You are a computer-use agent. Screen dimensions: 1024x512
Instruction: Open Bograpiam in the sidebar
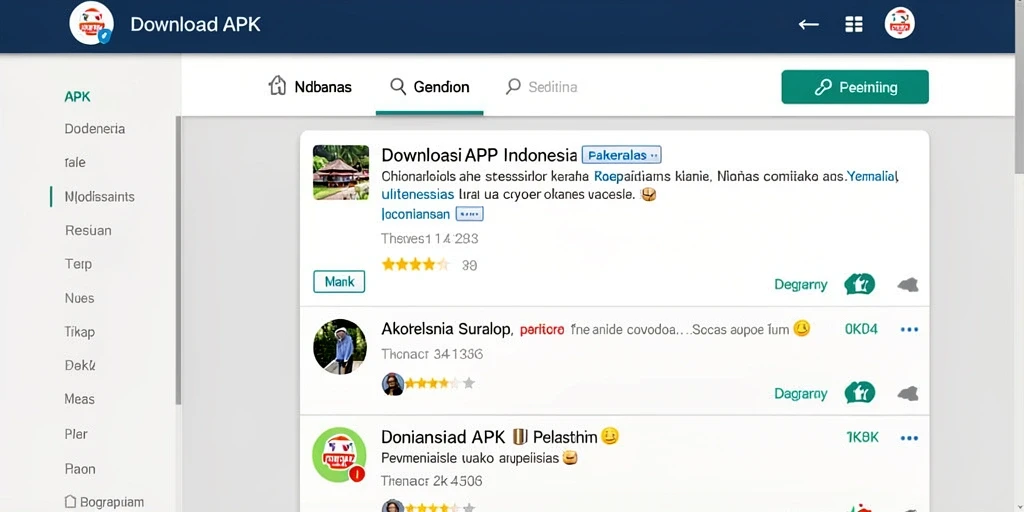(x=104, y=502)
